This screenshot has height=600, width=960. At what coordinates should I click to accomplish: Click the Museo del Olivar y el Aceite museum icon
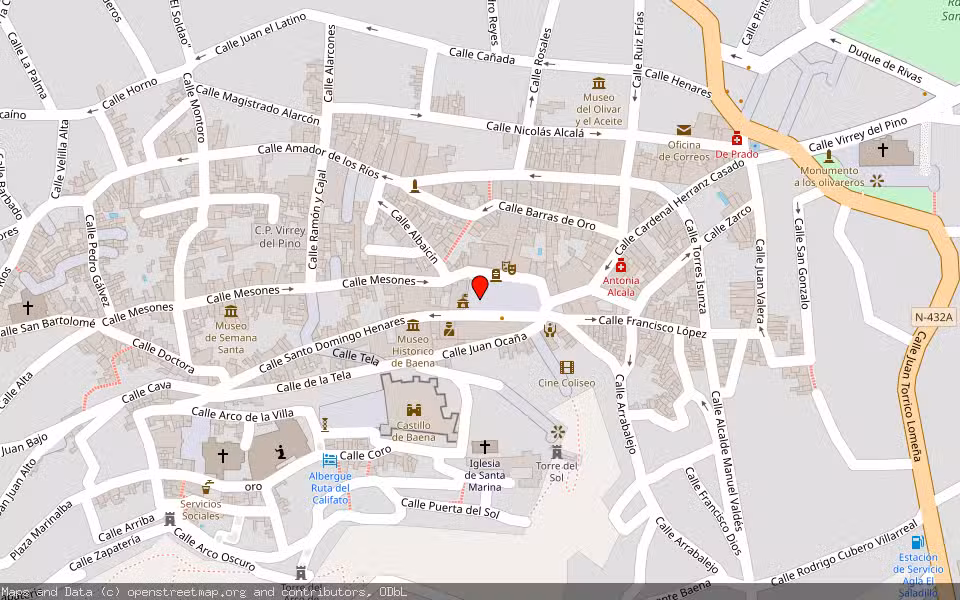(x=597, y=83)
